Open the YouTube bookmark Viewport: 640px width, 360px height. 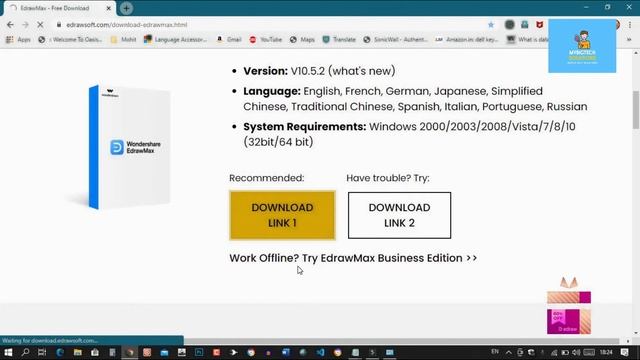pos(266,40)
